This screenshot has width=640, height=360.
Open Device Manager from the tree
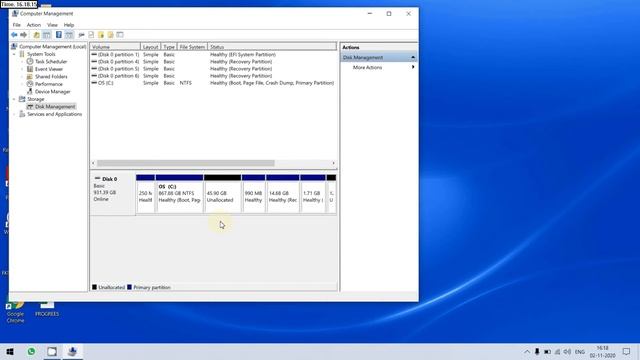click(53, 92)
